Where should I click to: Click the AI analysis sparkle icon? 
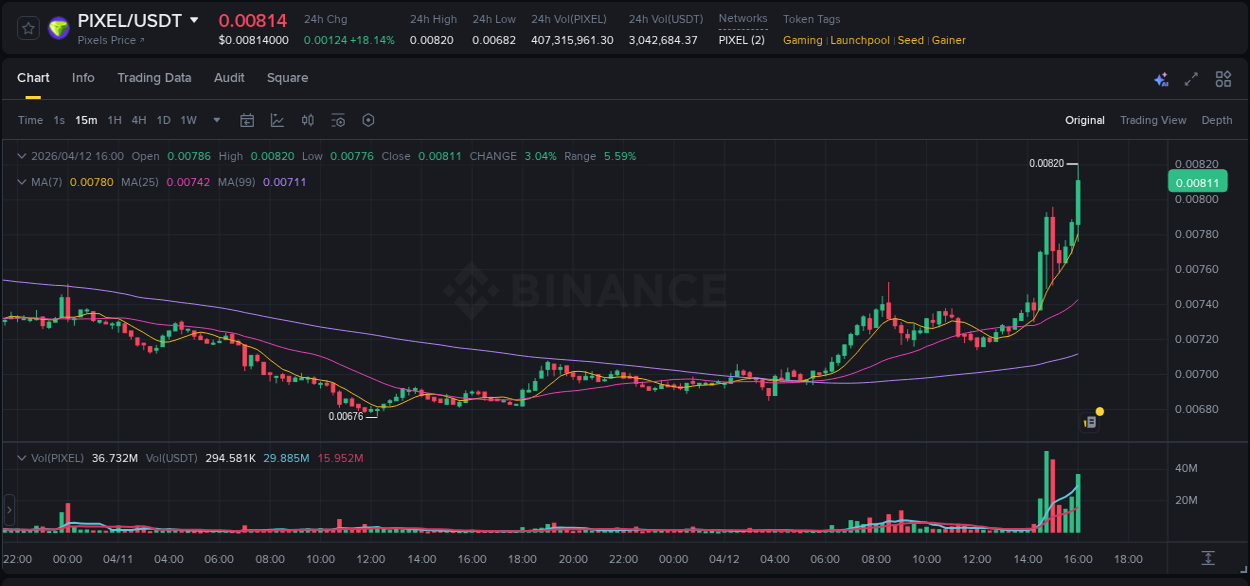tap(1161, 79)
